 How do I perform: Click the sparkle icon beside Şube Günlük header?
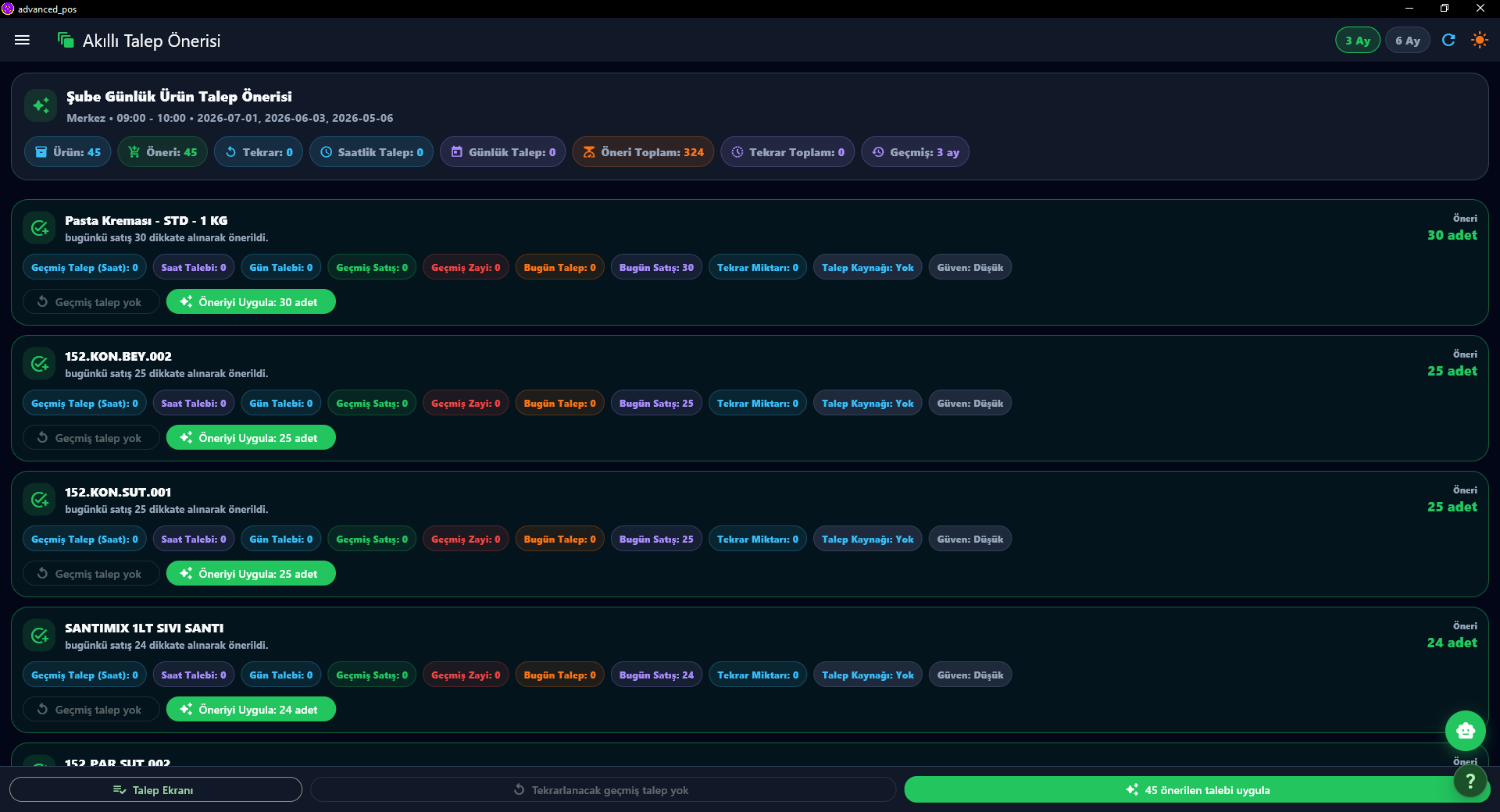pos(41,105)
